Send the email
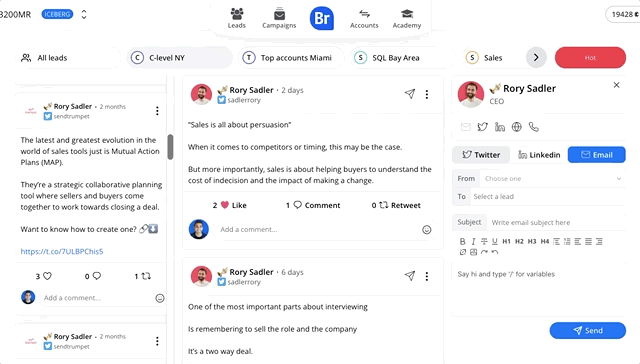The width and height of the screenshot is (640, 364). (588, 331)
